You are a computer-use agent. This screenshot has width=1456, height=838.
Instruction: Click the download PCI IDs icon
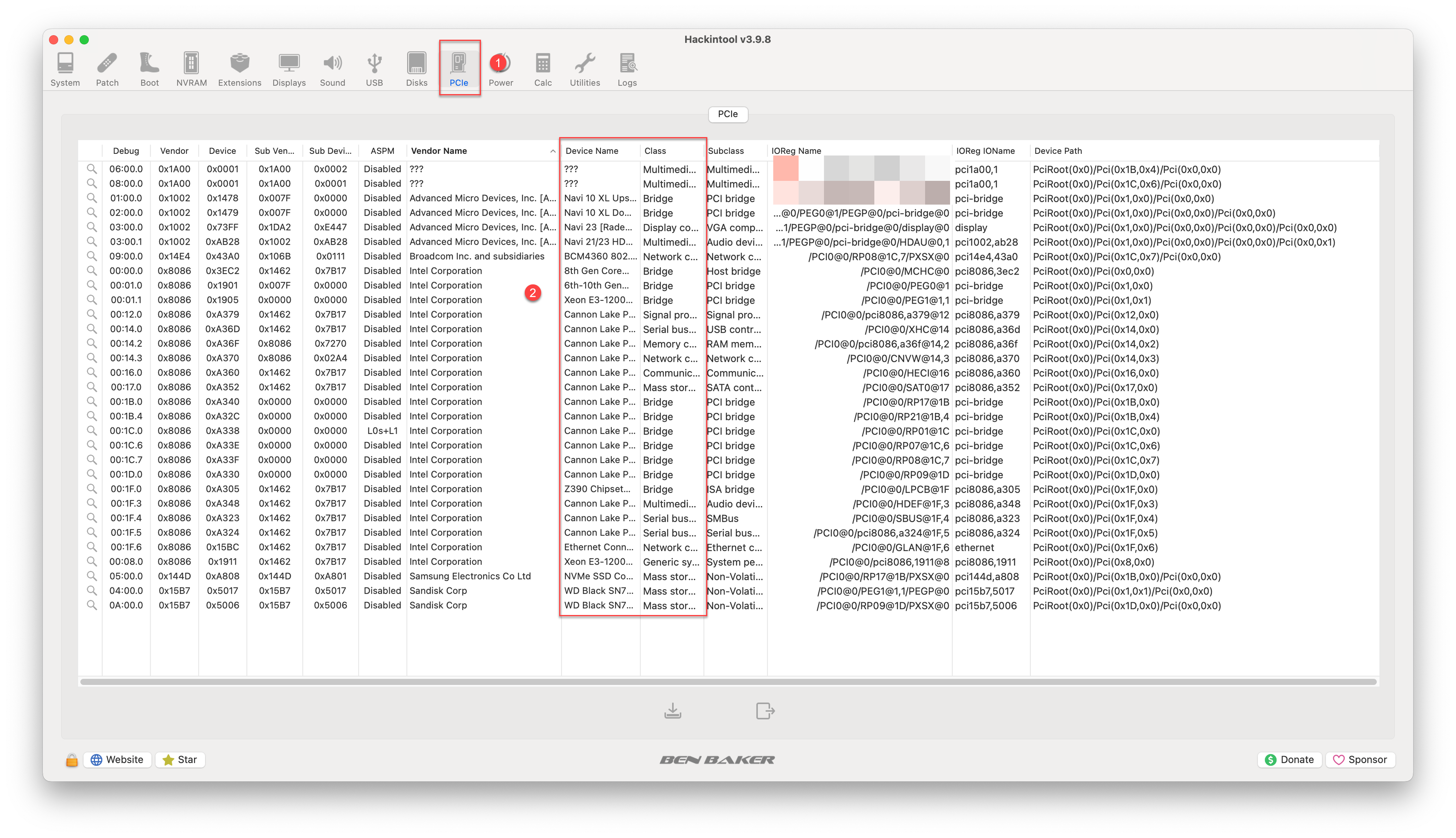(x=673, y=711)
